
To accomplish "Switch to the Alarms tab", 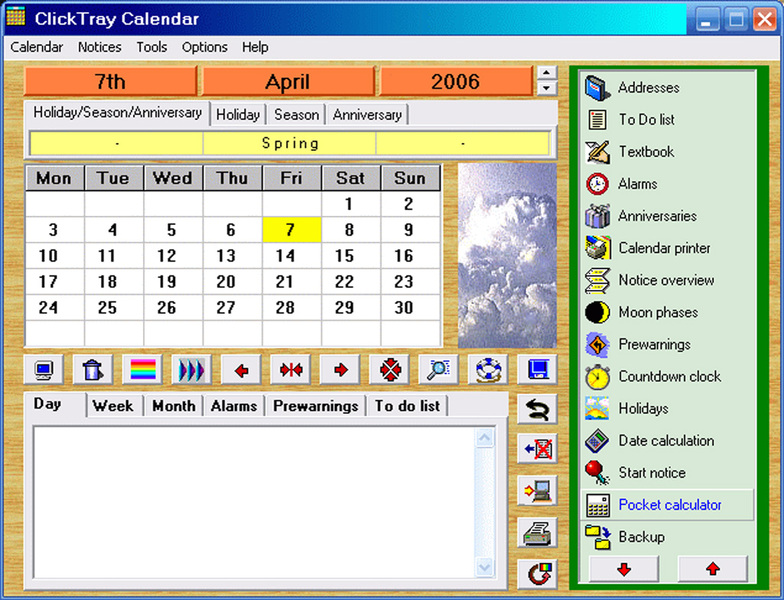I will click(x=234, y=406).
